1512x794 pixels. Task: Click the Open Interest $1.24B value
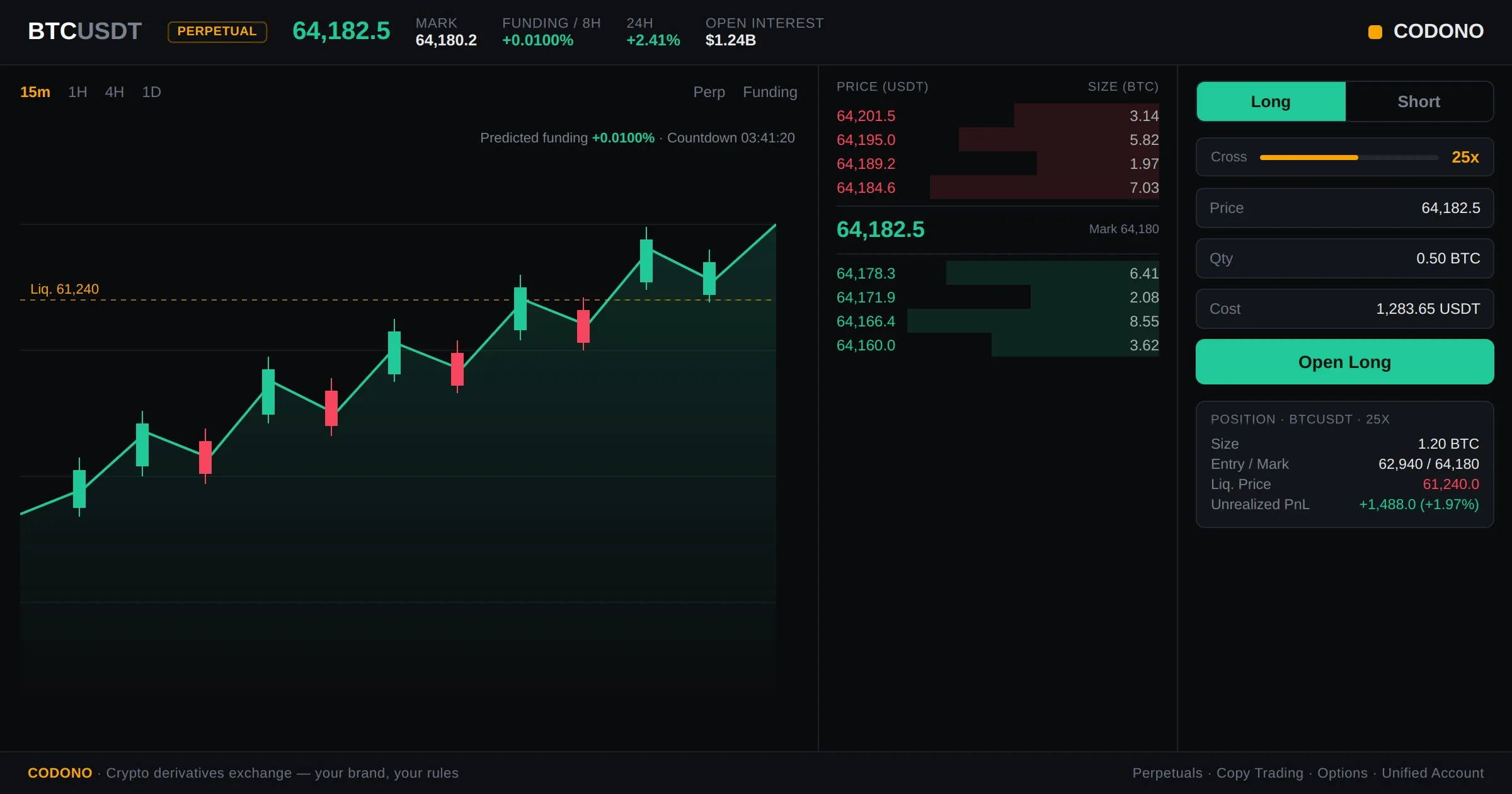[730, 40]
